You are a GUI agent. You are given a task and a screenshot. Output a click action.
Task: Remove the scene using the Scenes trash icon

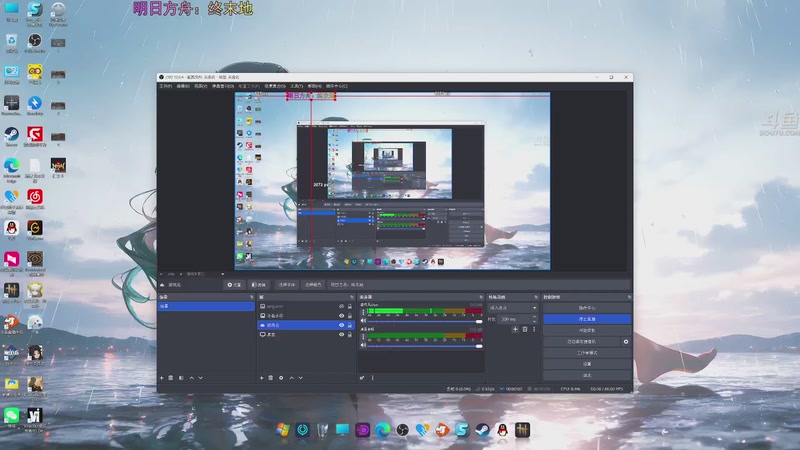[171, 378]
